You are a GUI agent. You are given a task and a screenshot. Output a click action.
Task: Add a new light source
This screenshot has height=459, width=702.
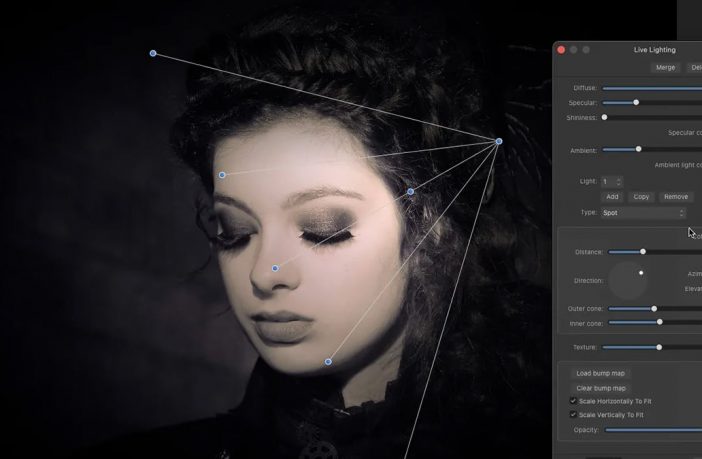pos(612,197)
